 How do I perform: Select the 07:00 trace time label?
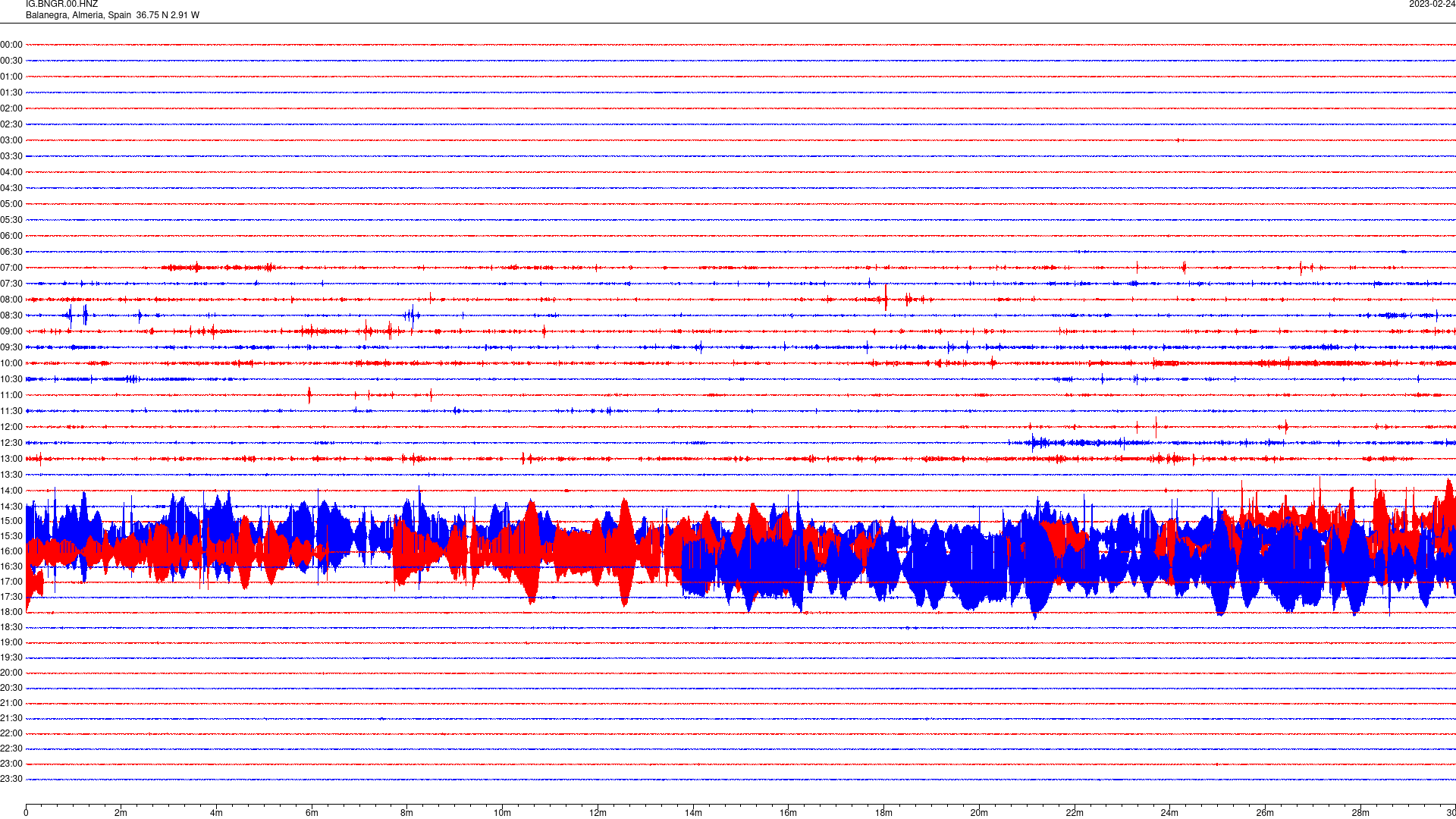[x=11, y=268]
